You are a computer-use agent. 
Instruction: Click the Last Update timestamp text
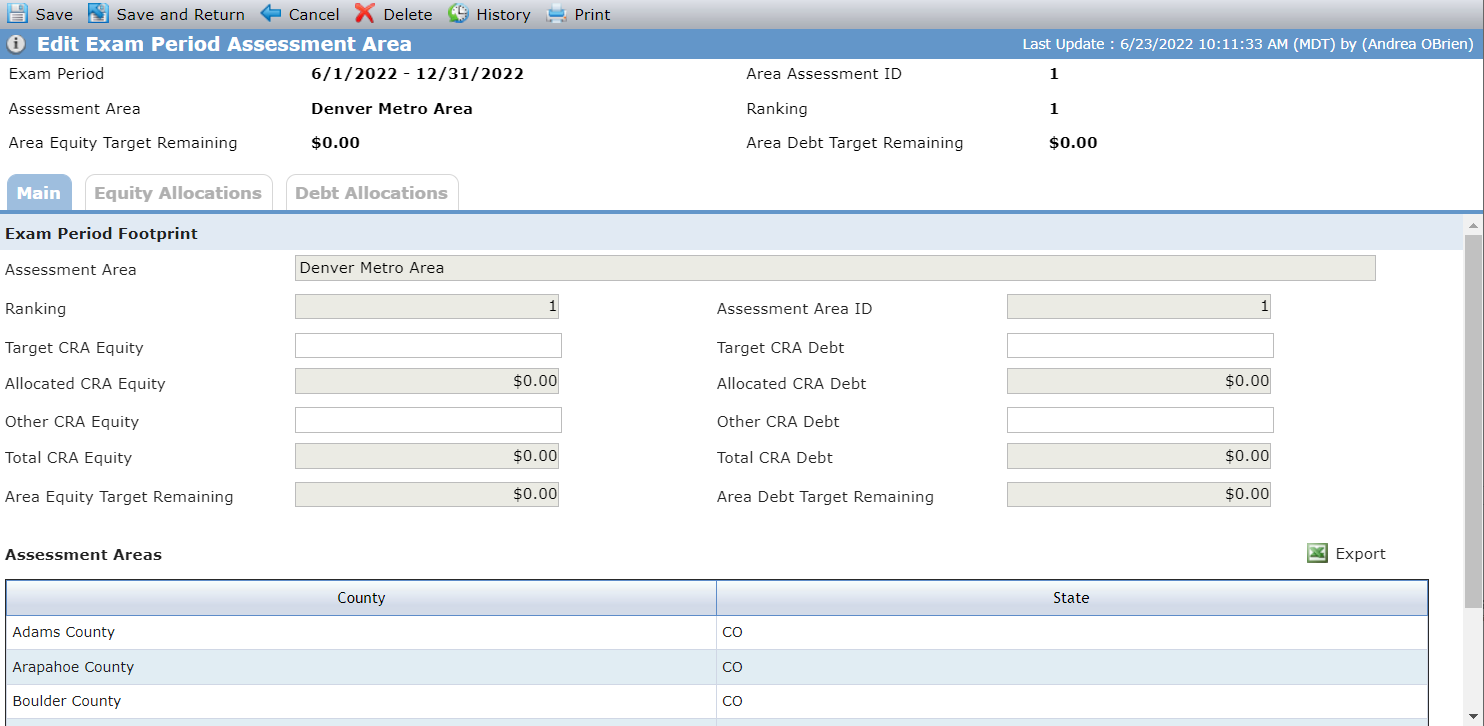click(x=1248, y=45)
